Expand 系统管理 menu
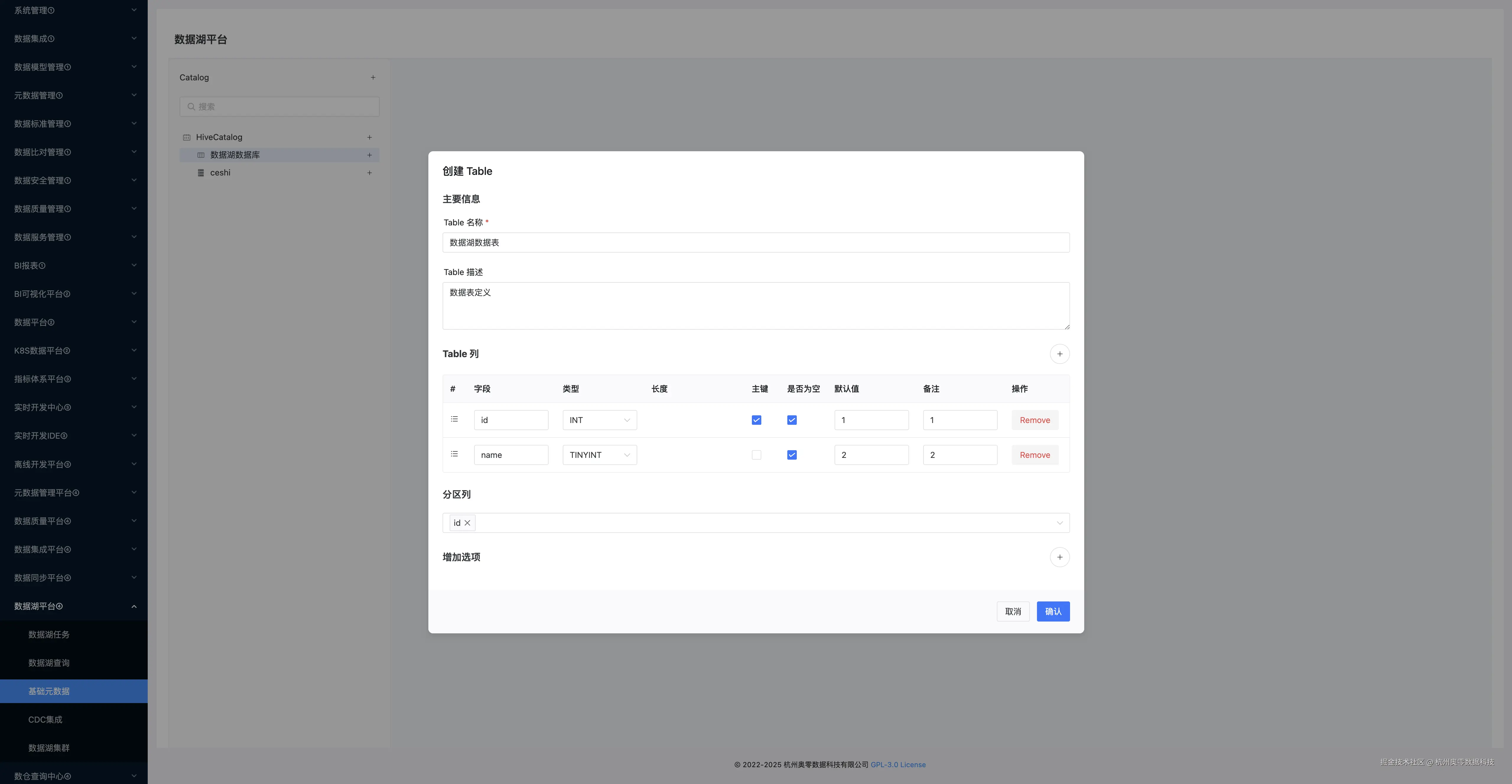The image size is (1512, 784). (x=74, y=11)
